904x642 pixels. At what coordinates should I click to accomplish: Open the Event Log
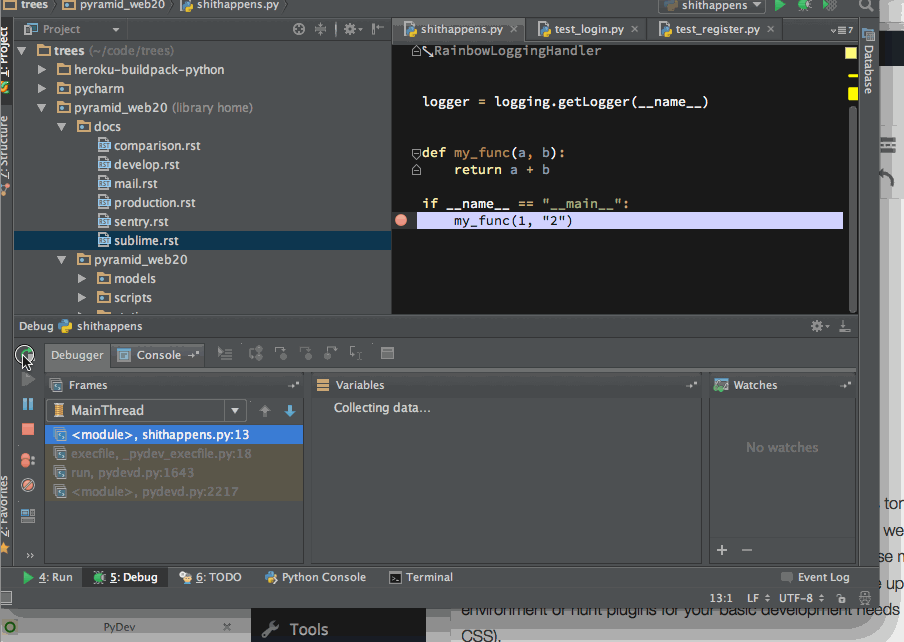(x=815, y=577)
